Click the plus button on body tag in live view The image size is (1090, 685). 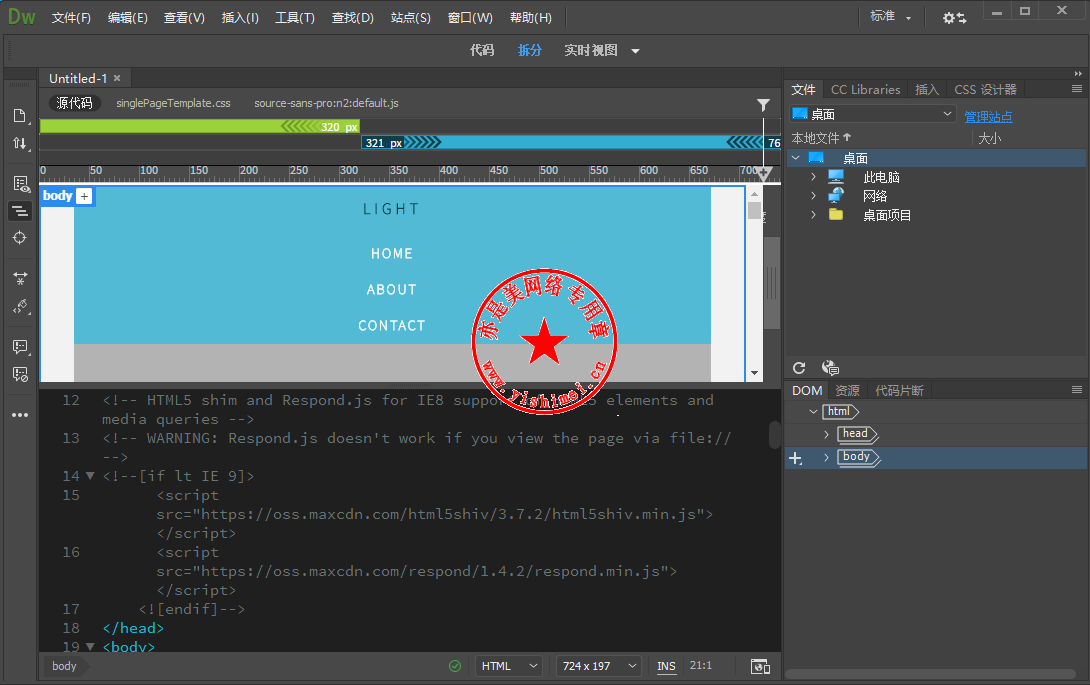pos(84,196)
